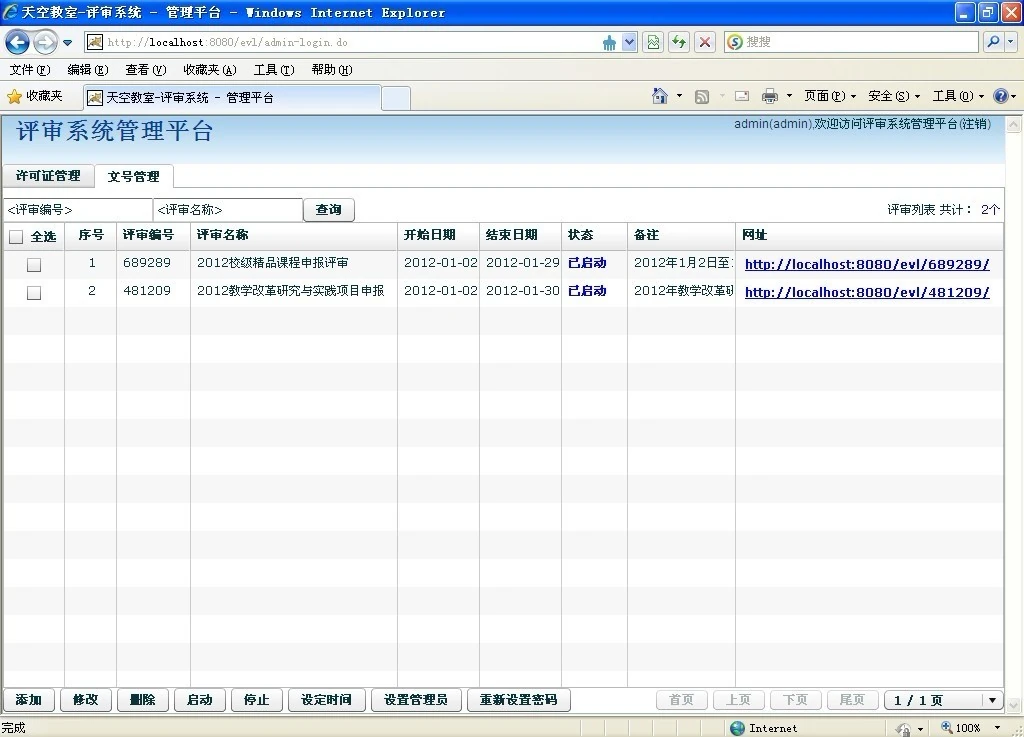This screenshot has height=737, width=1024.
Task: Open the 工具(O) command bar menu
Action: [x=957, y=96]
